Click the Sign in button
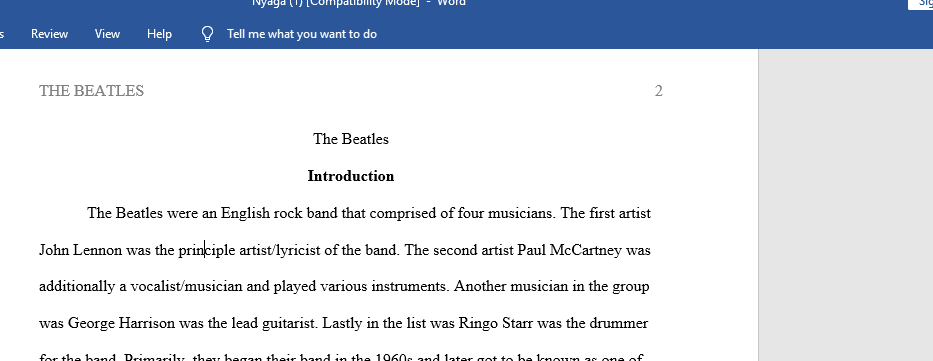 tap(921, 4)
